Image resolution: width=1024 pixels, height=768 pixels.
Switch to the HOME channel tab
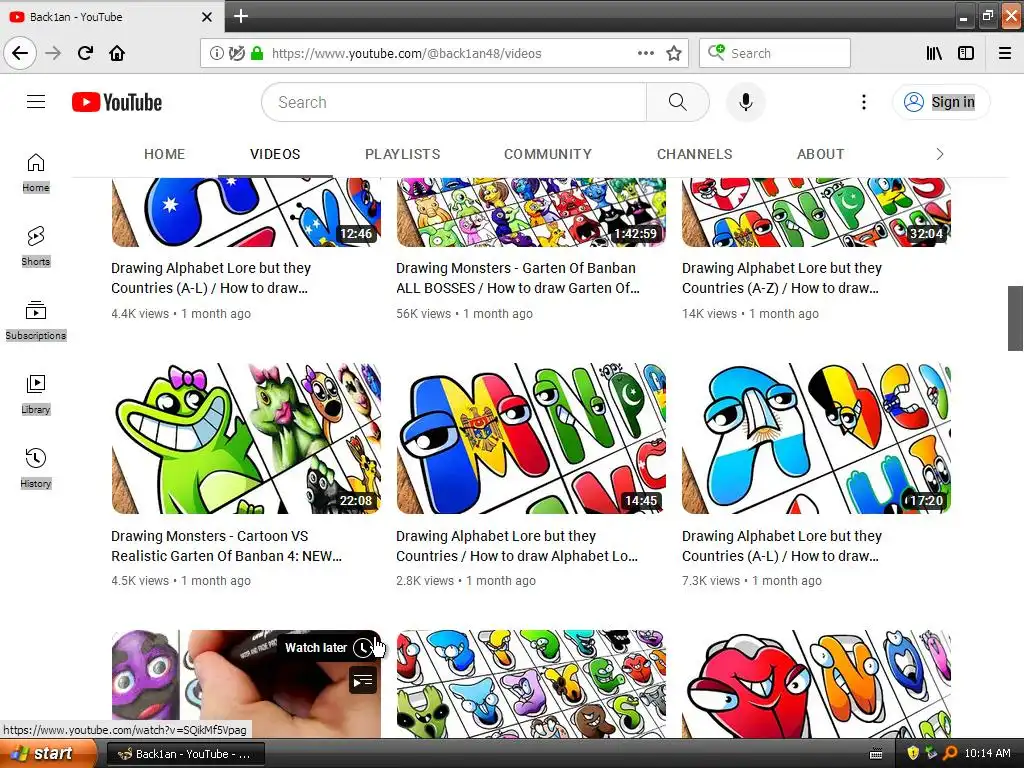[165, 154]
